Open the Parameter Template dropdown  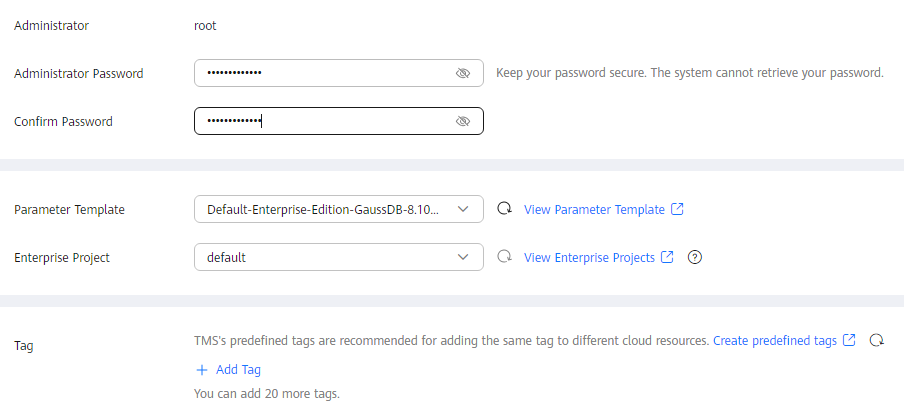point(338,209)
